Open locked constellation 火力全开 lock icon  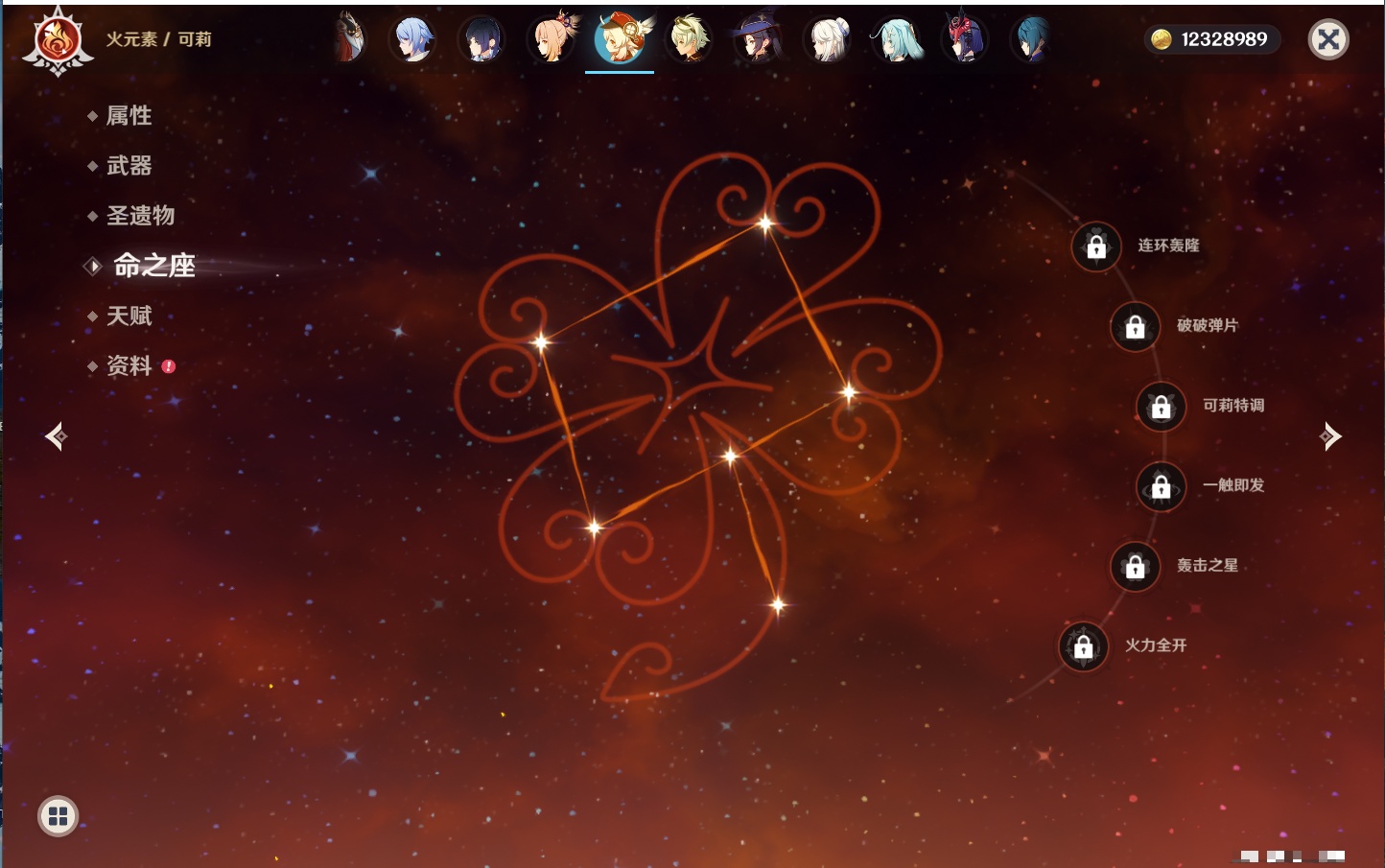(x=1084, y=646)
